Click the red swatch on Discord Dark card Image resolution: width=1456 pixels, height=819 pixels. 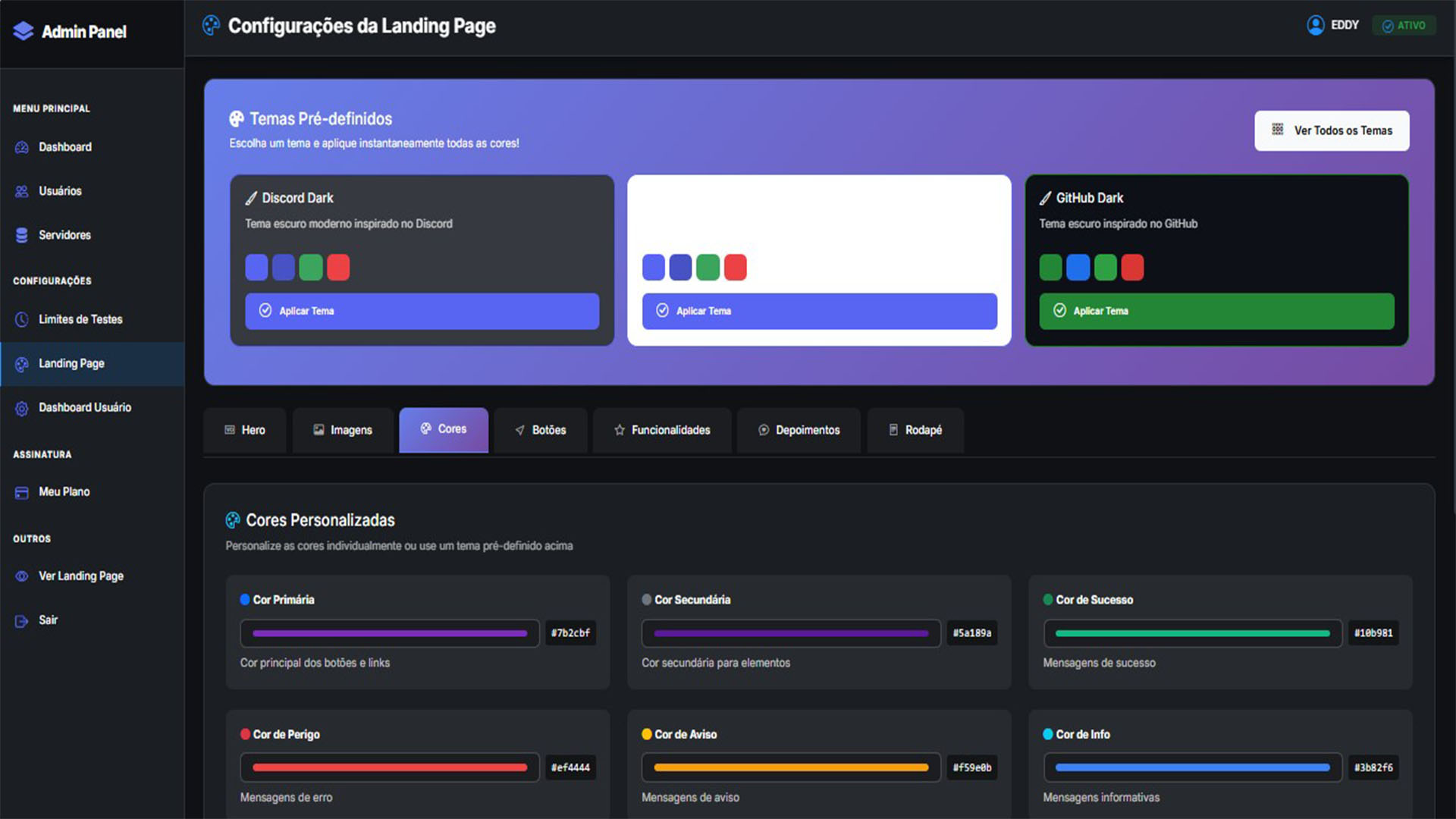[x=338, y=268]
